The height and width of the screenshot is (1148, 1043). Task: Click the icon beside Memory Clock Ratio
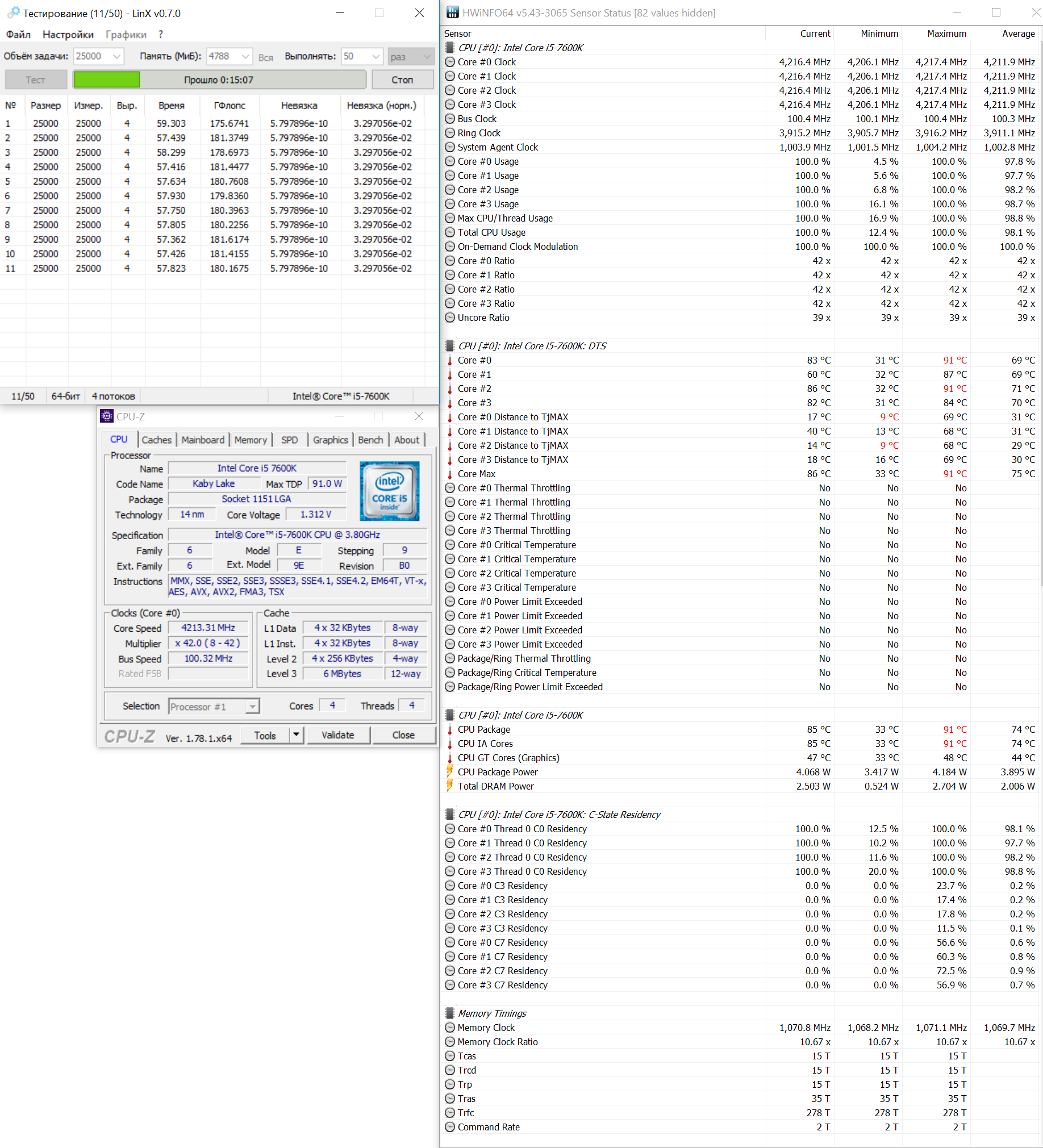[450, 1042]
